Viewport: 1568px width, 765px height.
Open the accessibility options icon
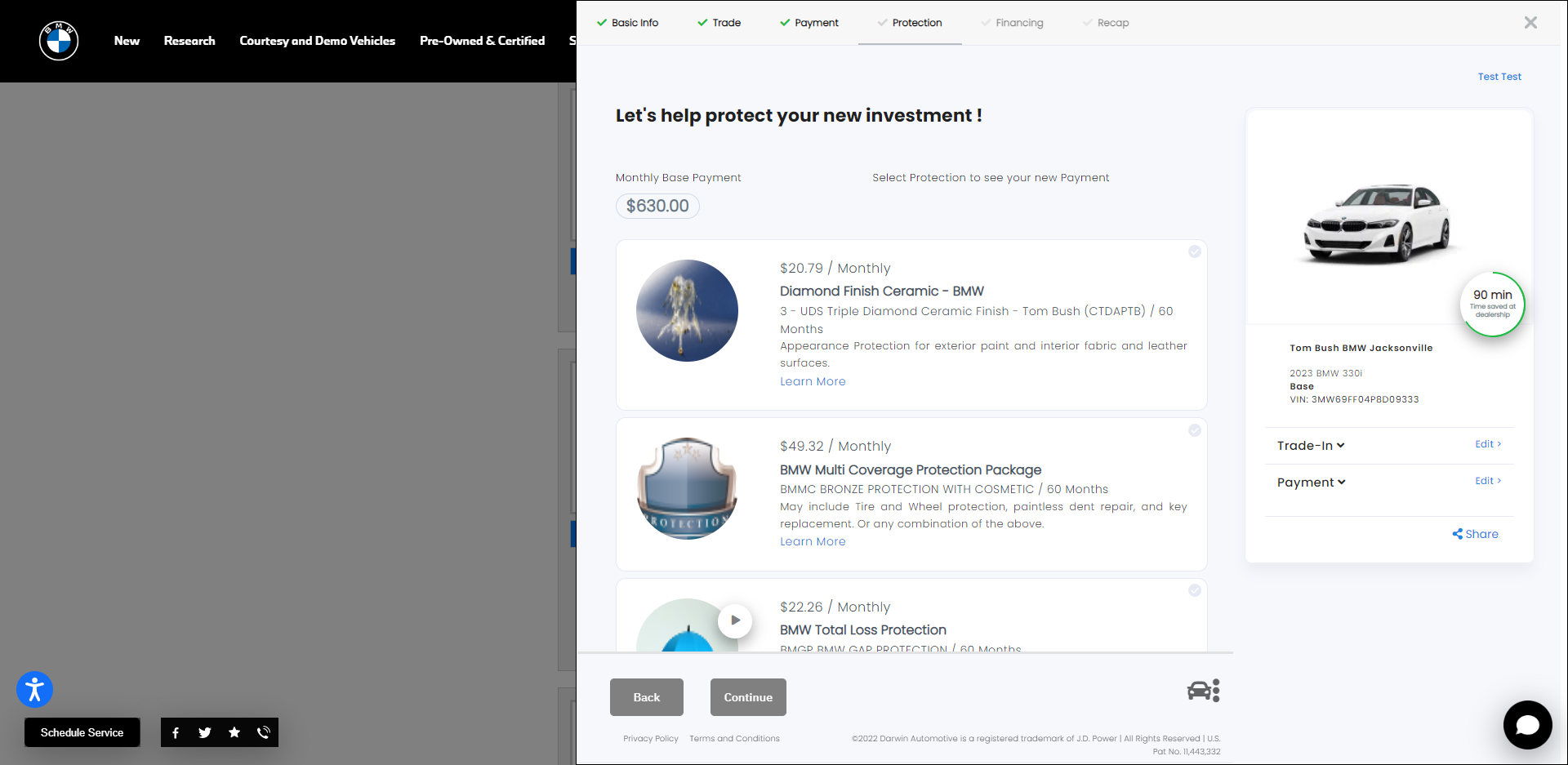point(34,690)
